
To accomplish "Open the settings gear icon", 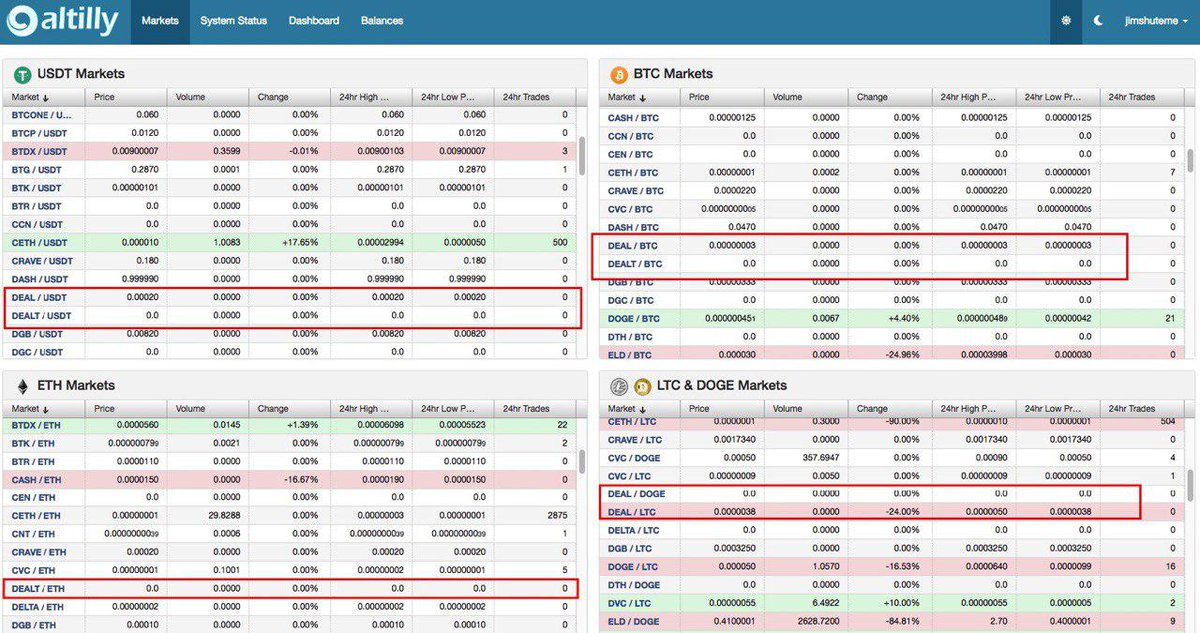I will pos(1066,21).
